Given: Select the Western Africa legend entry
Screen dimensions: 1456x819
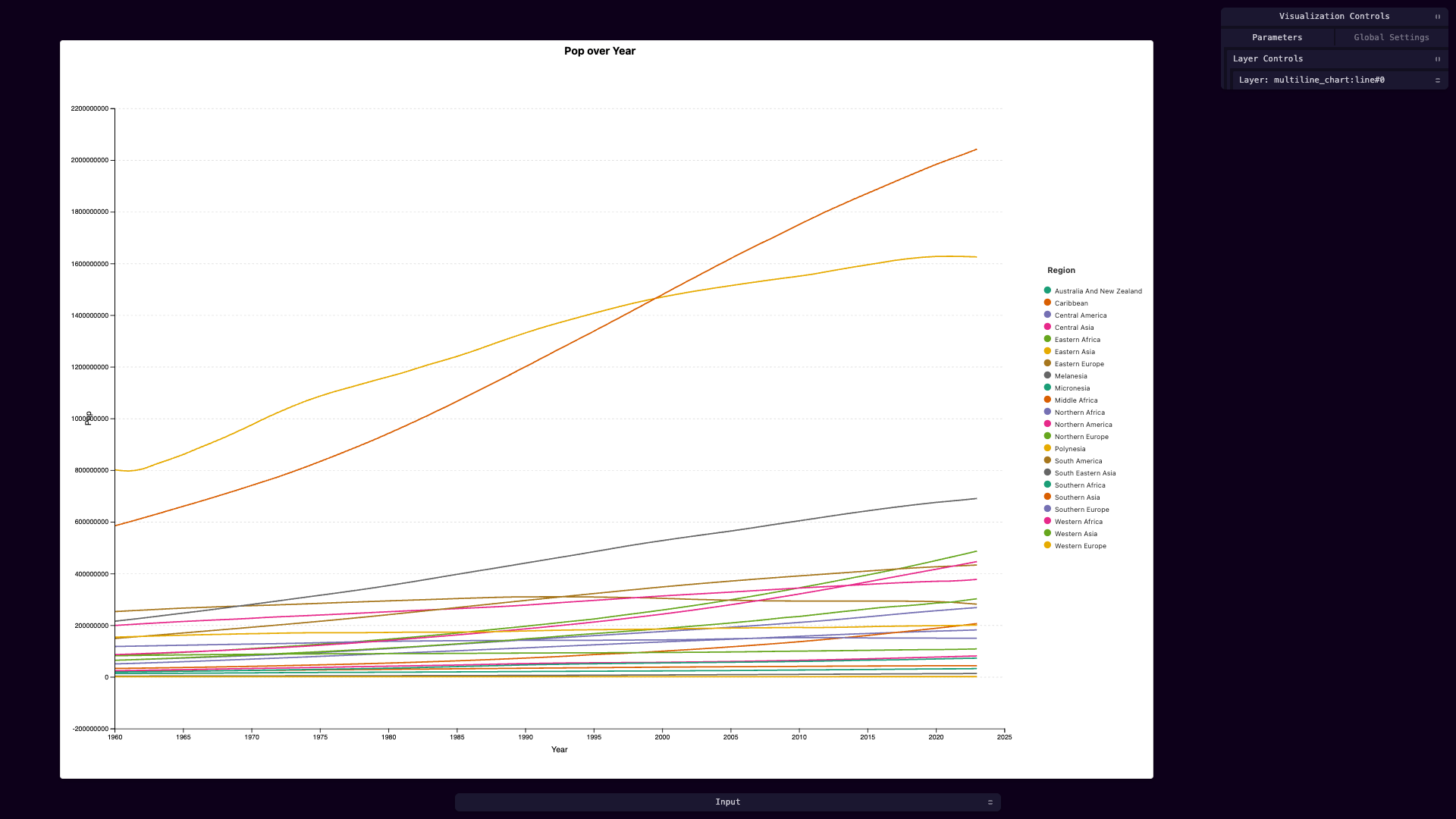Looking at the screenshot, I should coord(1074,522).
